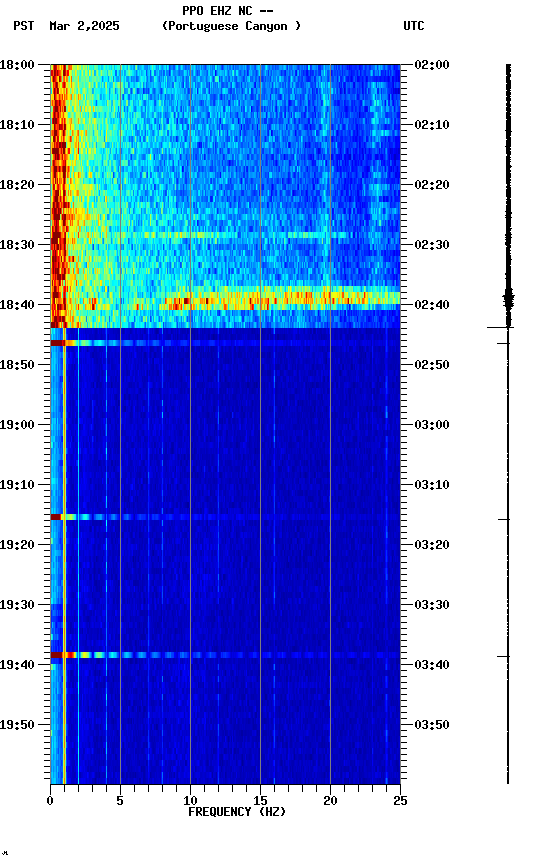The height and width of the screenshot is (864, 552).
Task: Click the spike event line near 19:38
Action: tap(225, 655)
